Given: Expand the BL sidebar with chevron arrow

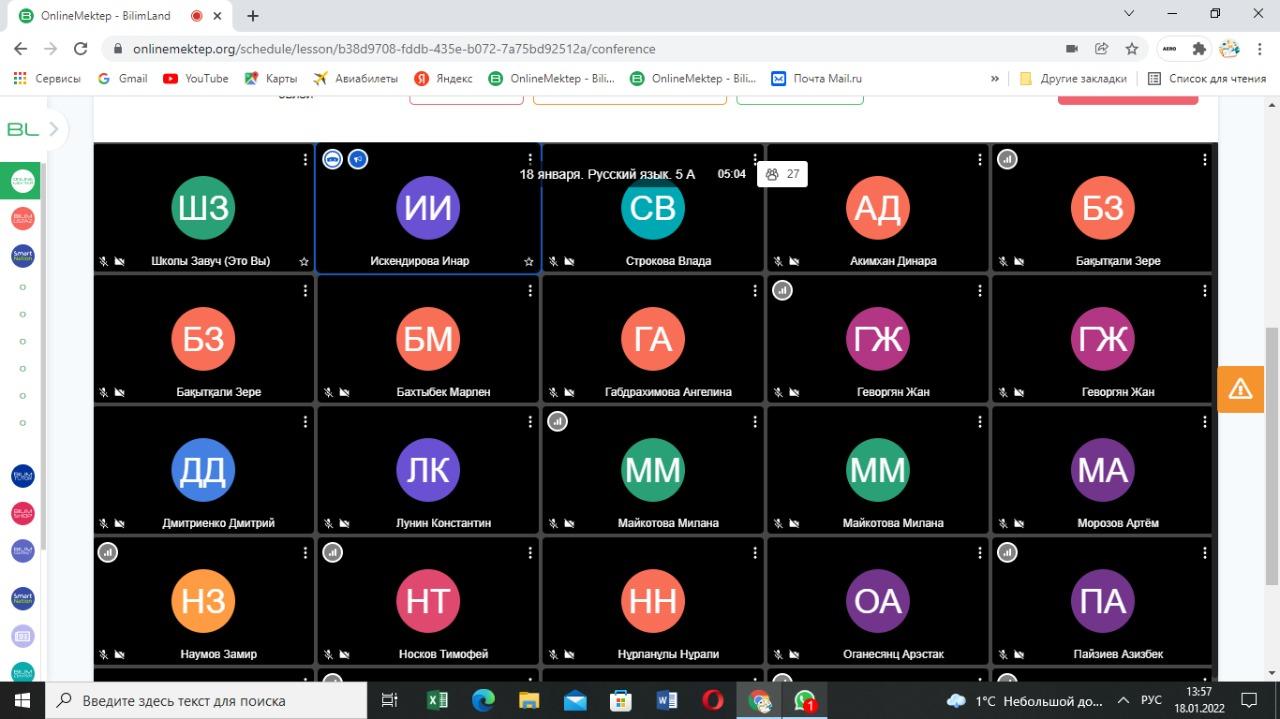Looking at the screenshot, I should pos(54,129).
